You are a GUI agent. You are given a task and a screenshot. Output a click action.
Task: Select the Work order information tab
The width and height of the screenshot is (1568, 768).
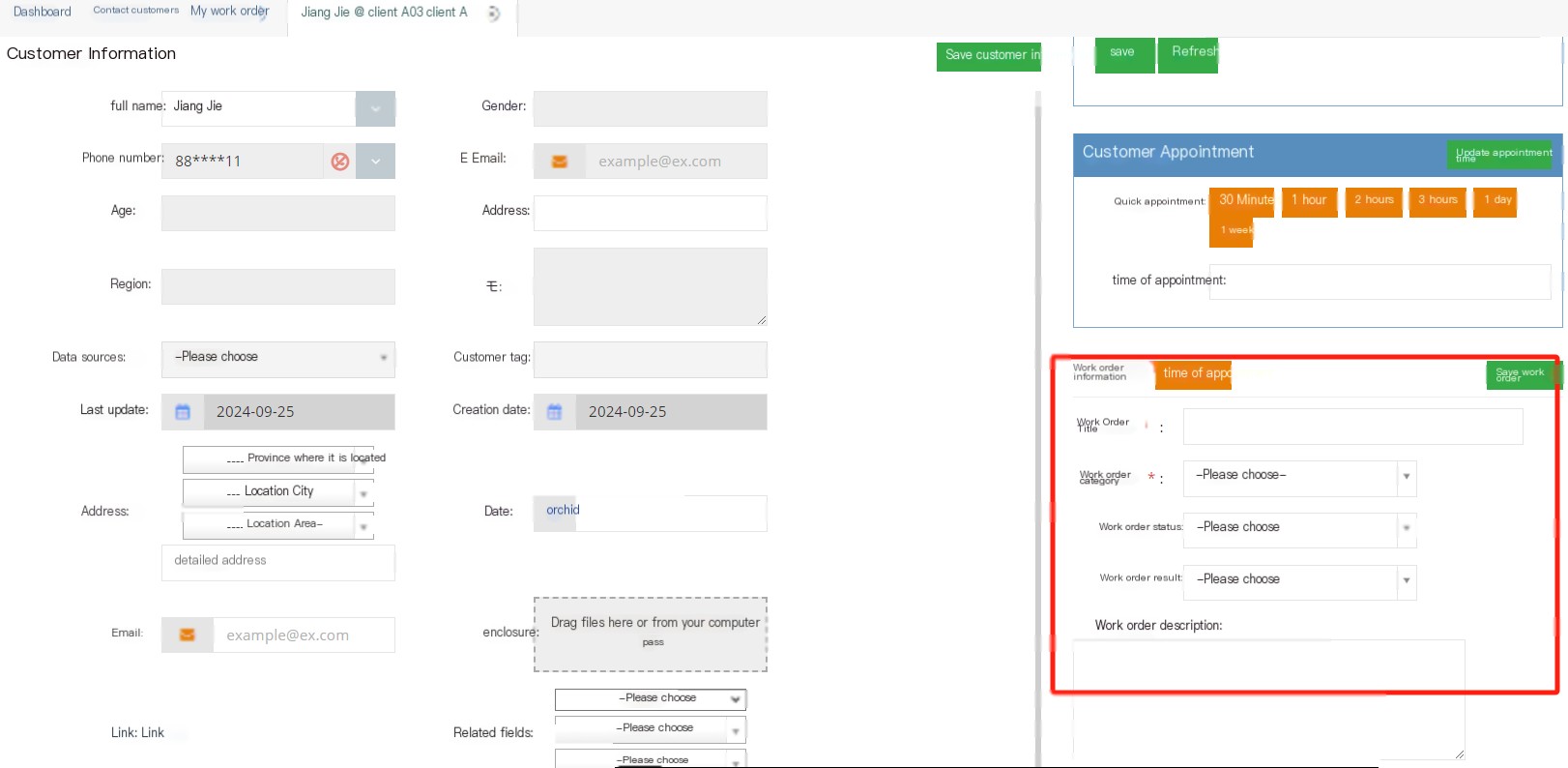pos(1100,372)
